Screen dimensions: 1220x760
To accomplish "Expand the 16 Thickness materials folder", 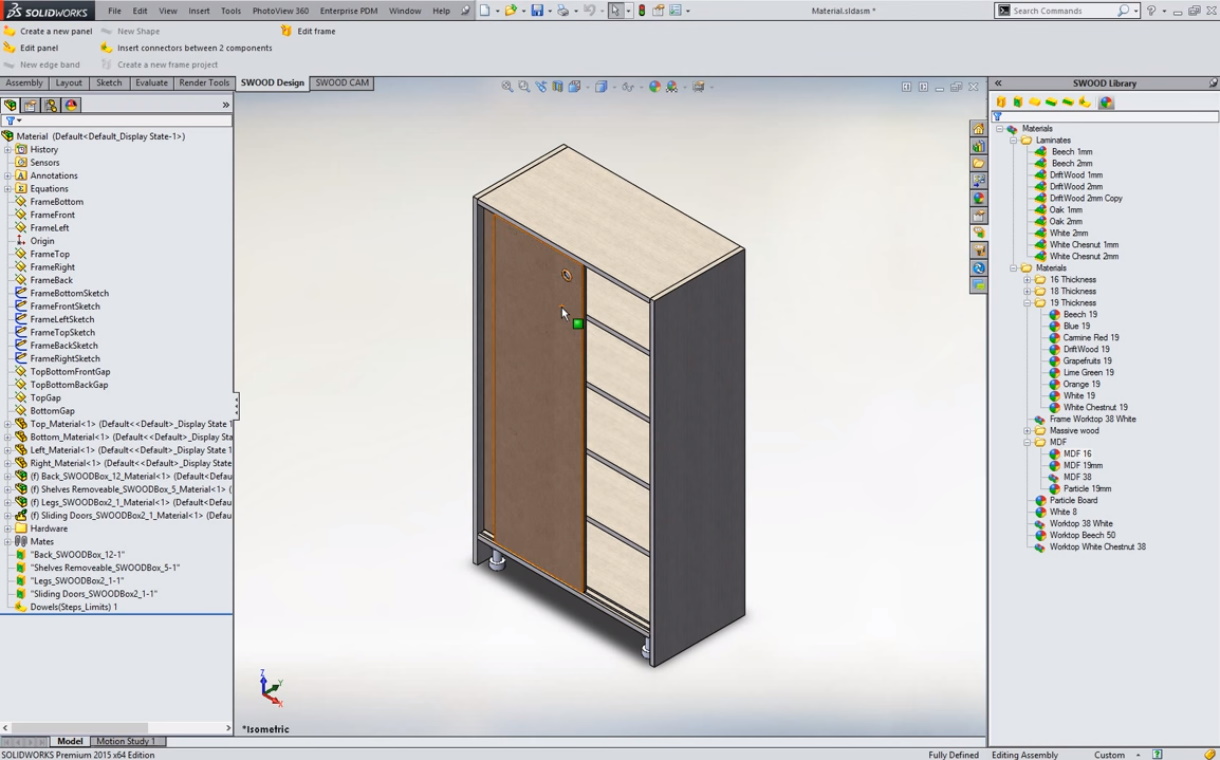I will coord(1027,280).
